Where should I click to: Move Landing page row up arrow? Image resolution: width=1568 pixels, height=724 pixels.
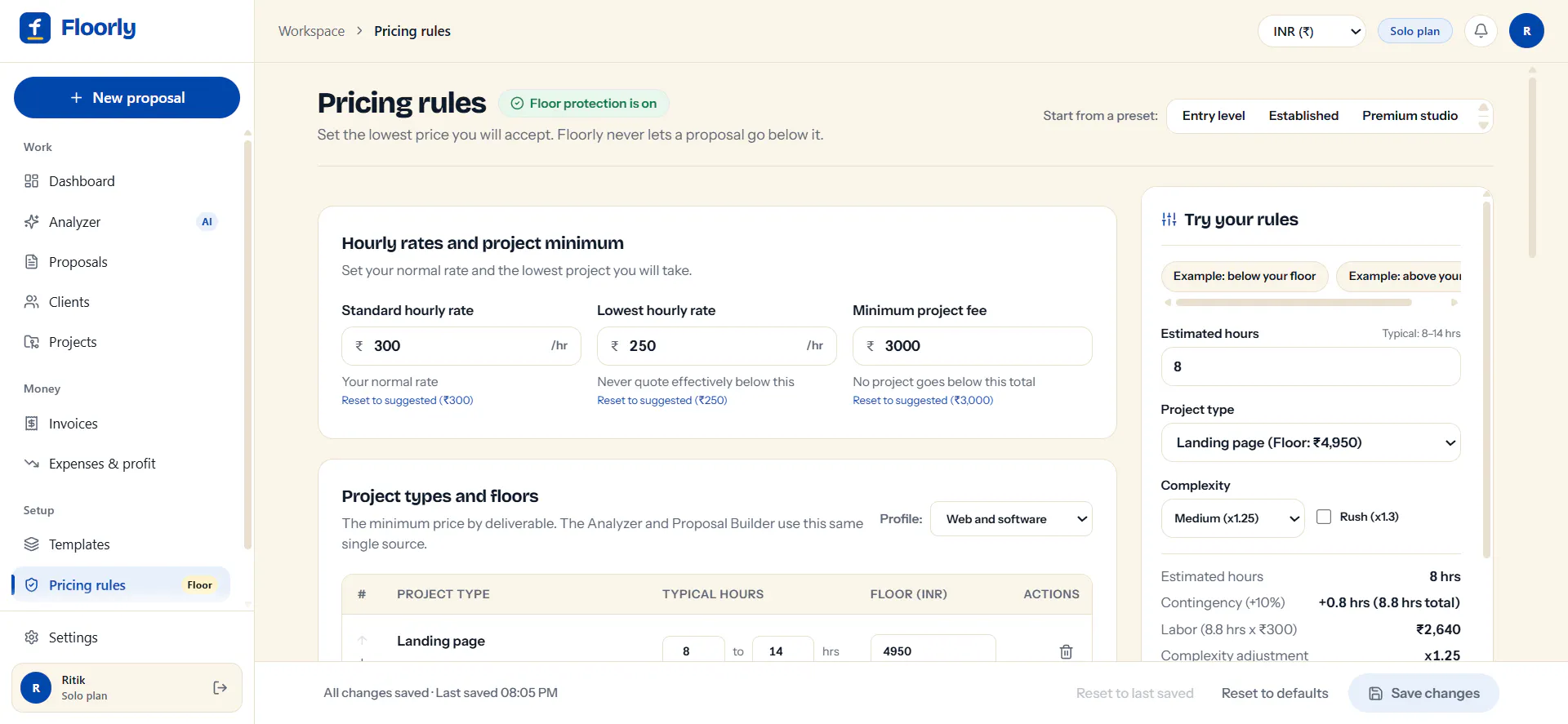(x=363, y=640)
